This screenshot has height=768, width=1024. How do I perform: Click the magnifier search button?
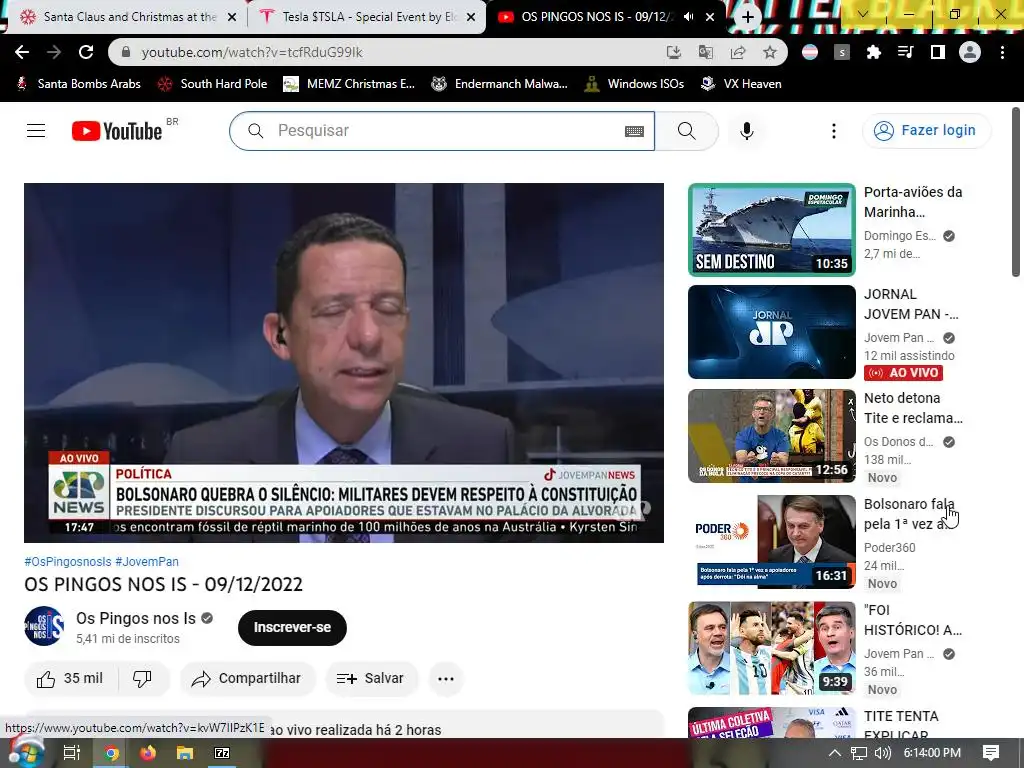(x=686, y=131)
